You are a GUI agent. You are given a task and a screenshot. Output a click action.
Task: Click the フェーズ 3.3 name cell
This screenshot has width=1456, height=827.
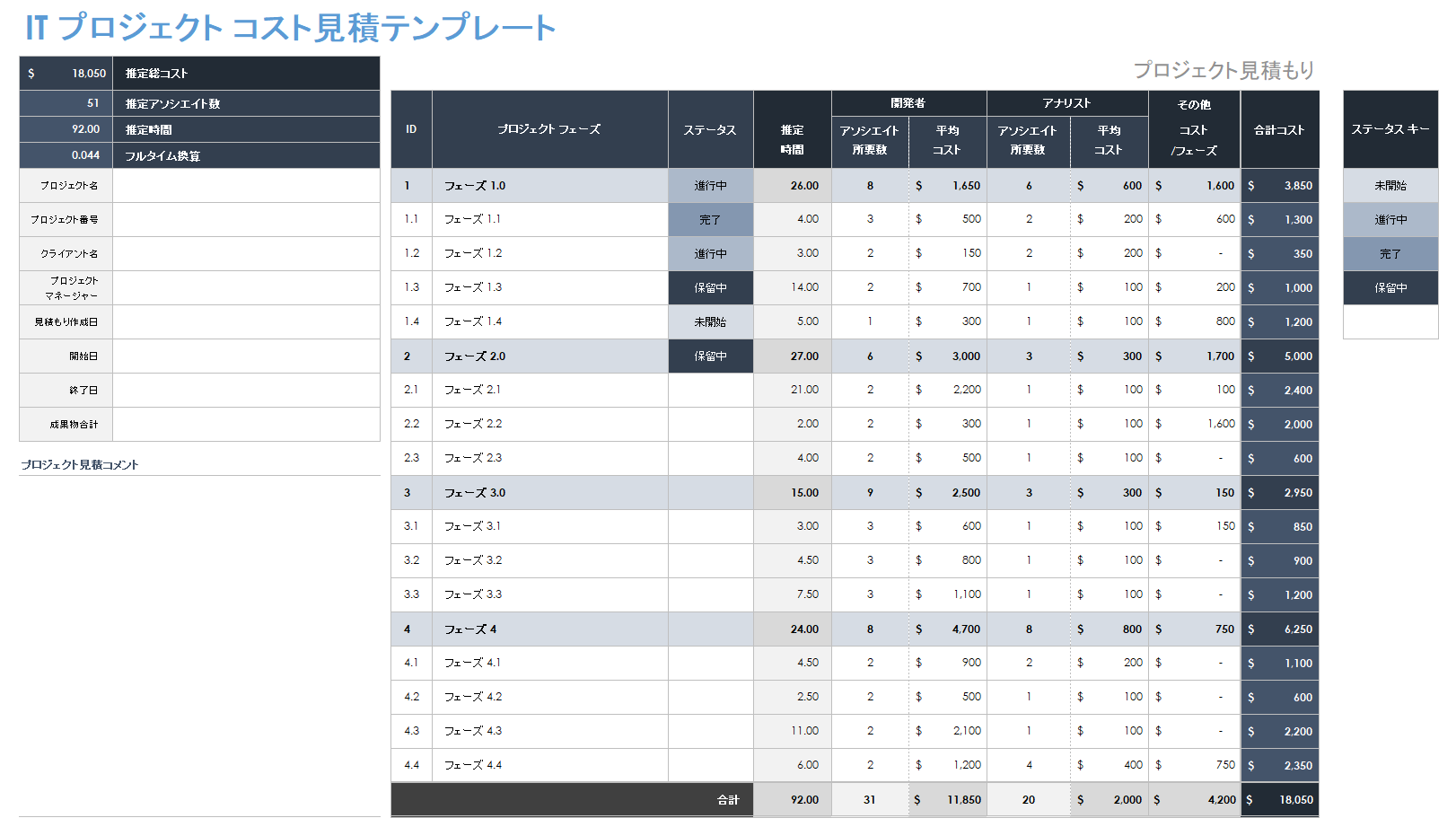(549, 595)
